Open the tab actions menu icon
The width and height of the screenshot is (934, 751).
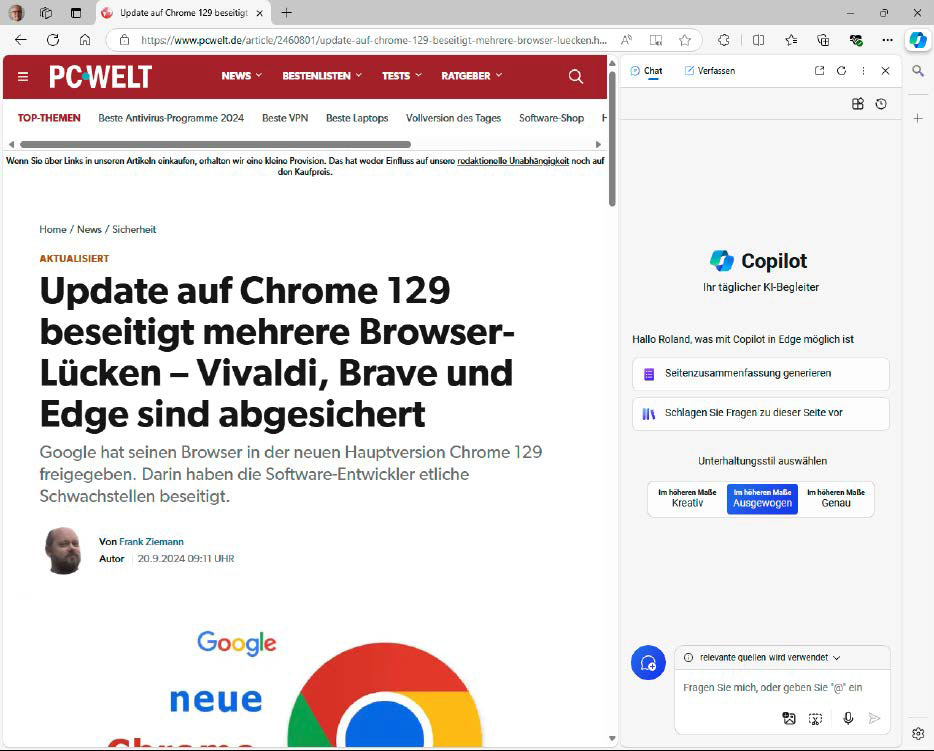[x=76, y=13]
